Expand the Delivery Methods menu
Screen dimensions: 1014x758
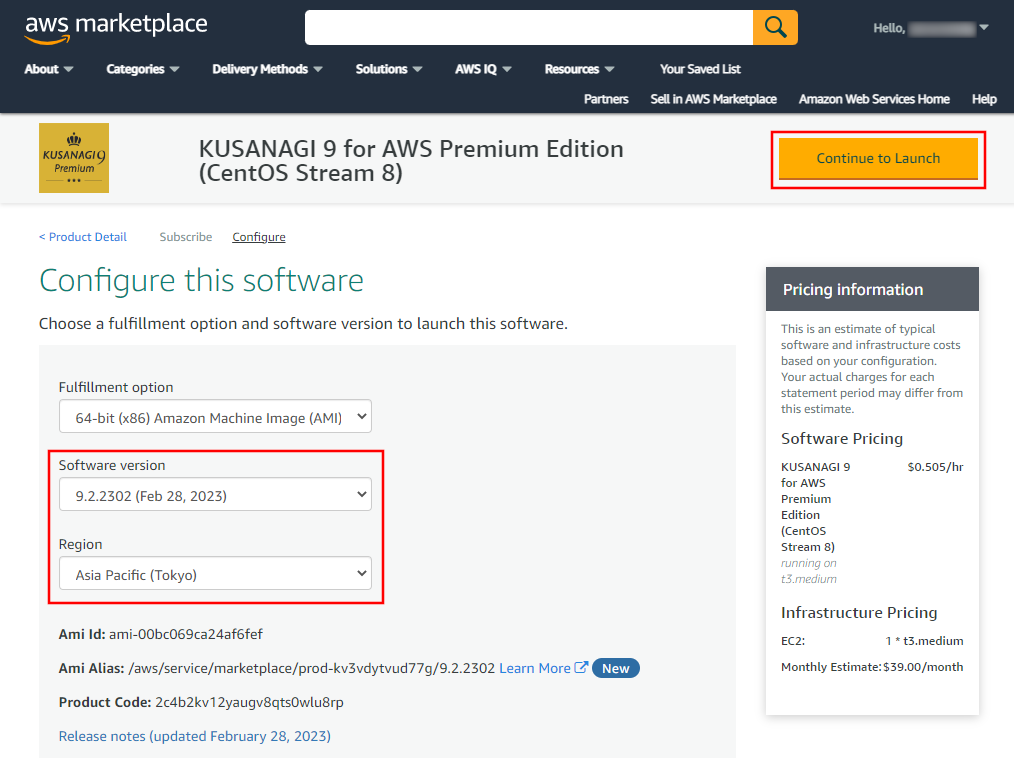click(267, 69)
